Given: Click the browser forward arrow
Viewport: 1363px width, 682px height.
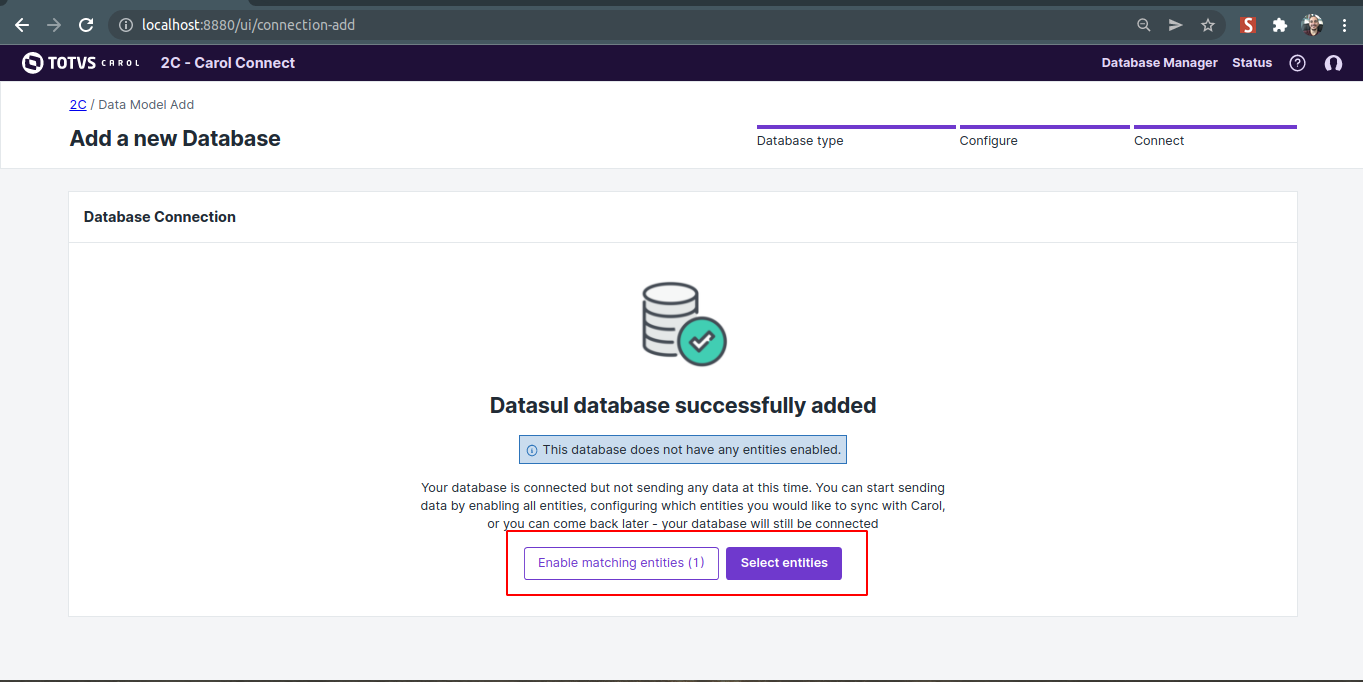Looking at the screenshot, I should [54, 25].
